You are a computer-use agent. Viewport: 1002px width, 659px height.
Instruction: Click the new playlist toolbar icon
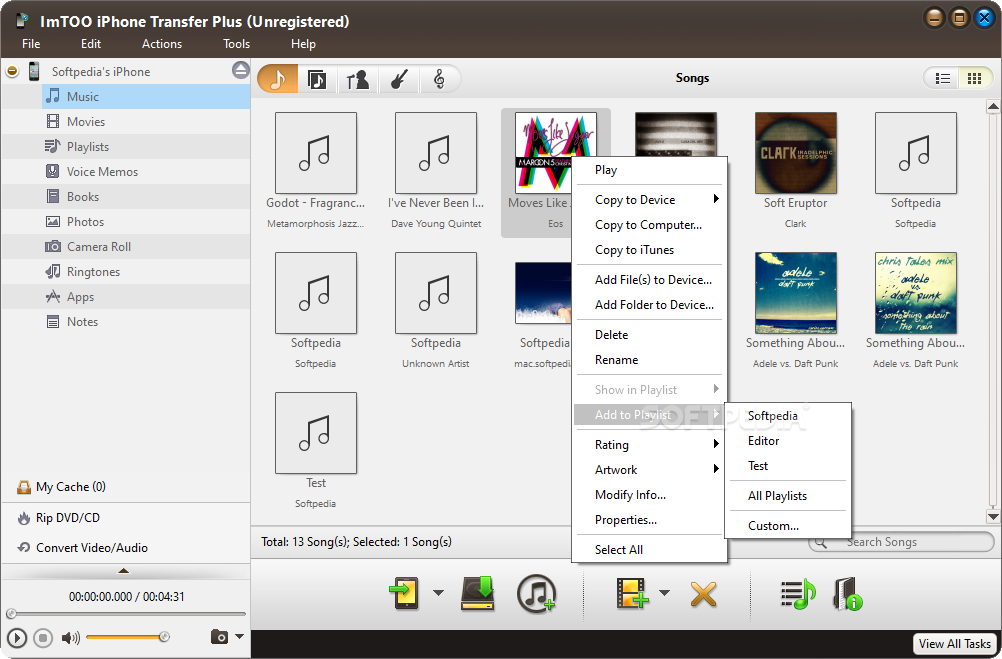coord(798,593)
